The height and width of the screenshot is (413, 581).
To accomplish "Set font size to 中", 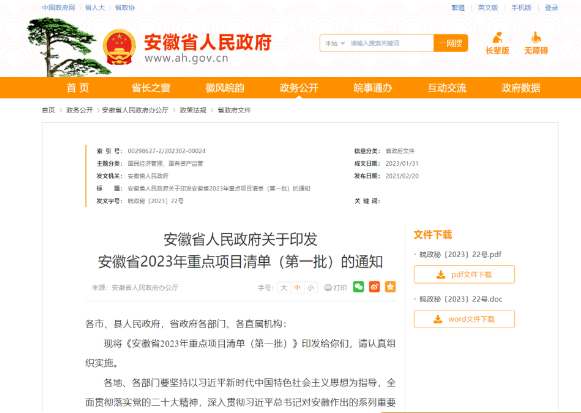I will (297, 287).
